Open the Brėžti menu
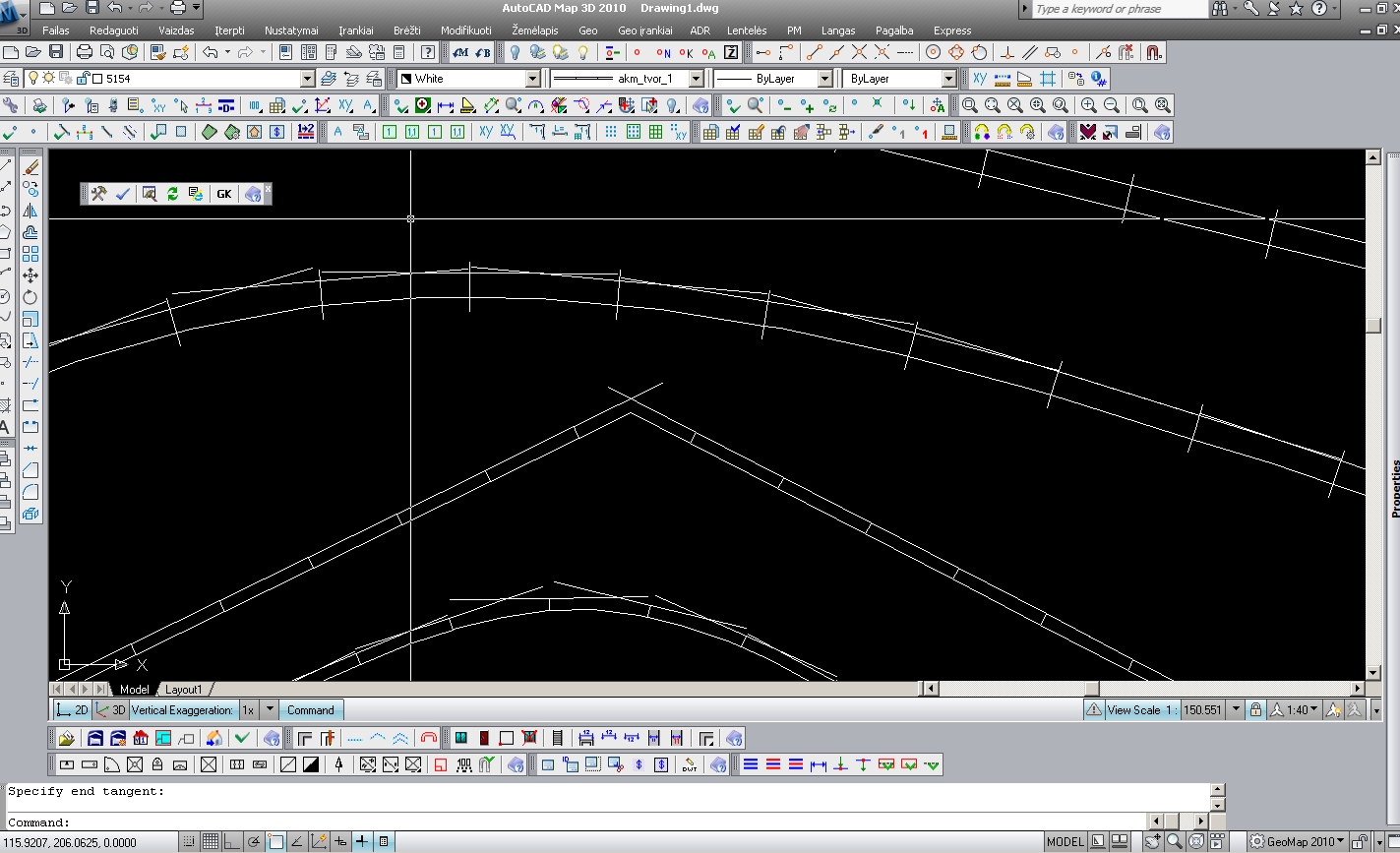 (406, 30)
